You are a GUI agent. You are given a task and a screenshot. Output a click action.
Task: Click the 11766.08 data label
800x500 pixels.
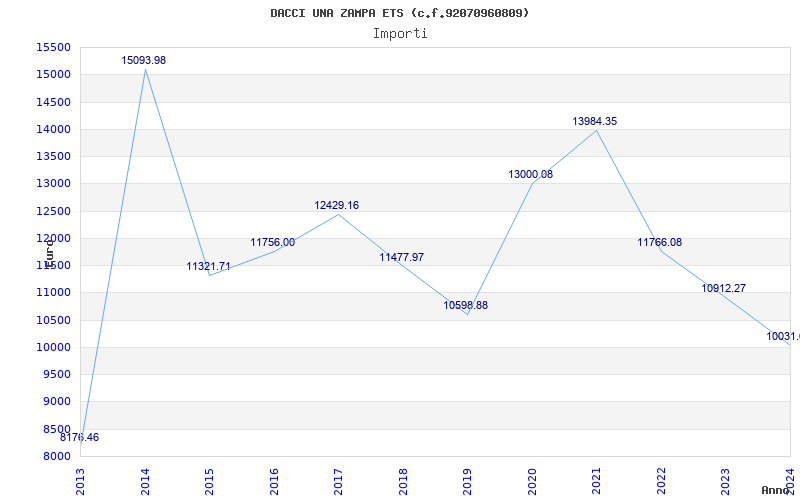tap(659, 242)
